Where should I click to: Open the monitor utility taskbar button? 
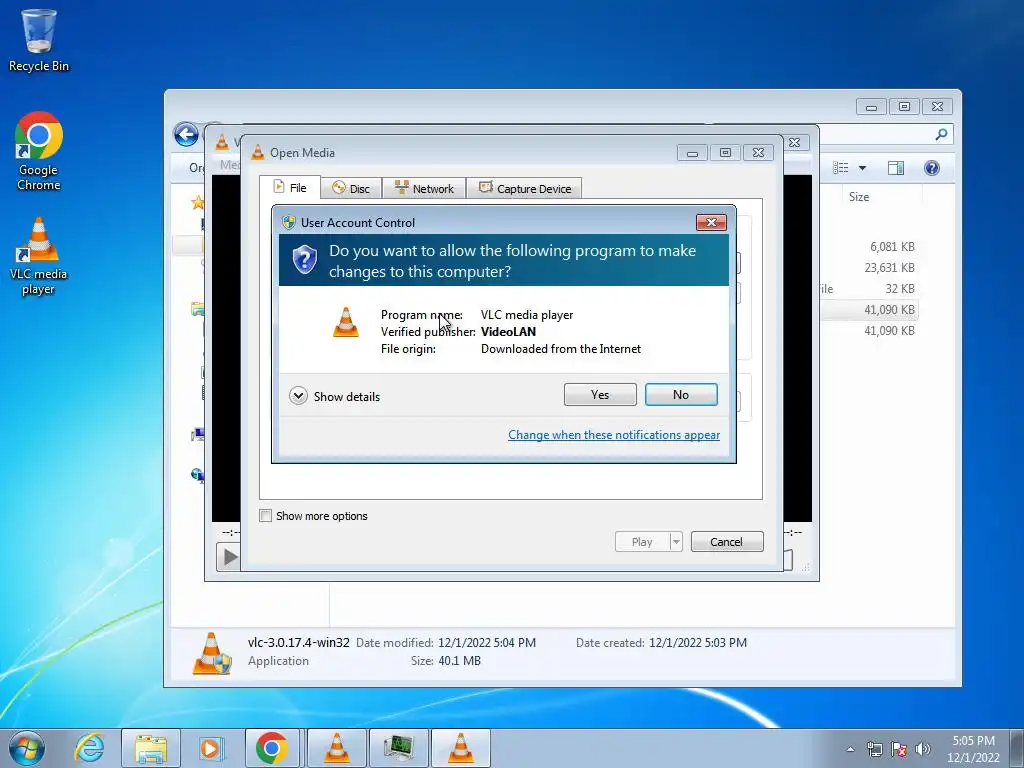(399, 748)
